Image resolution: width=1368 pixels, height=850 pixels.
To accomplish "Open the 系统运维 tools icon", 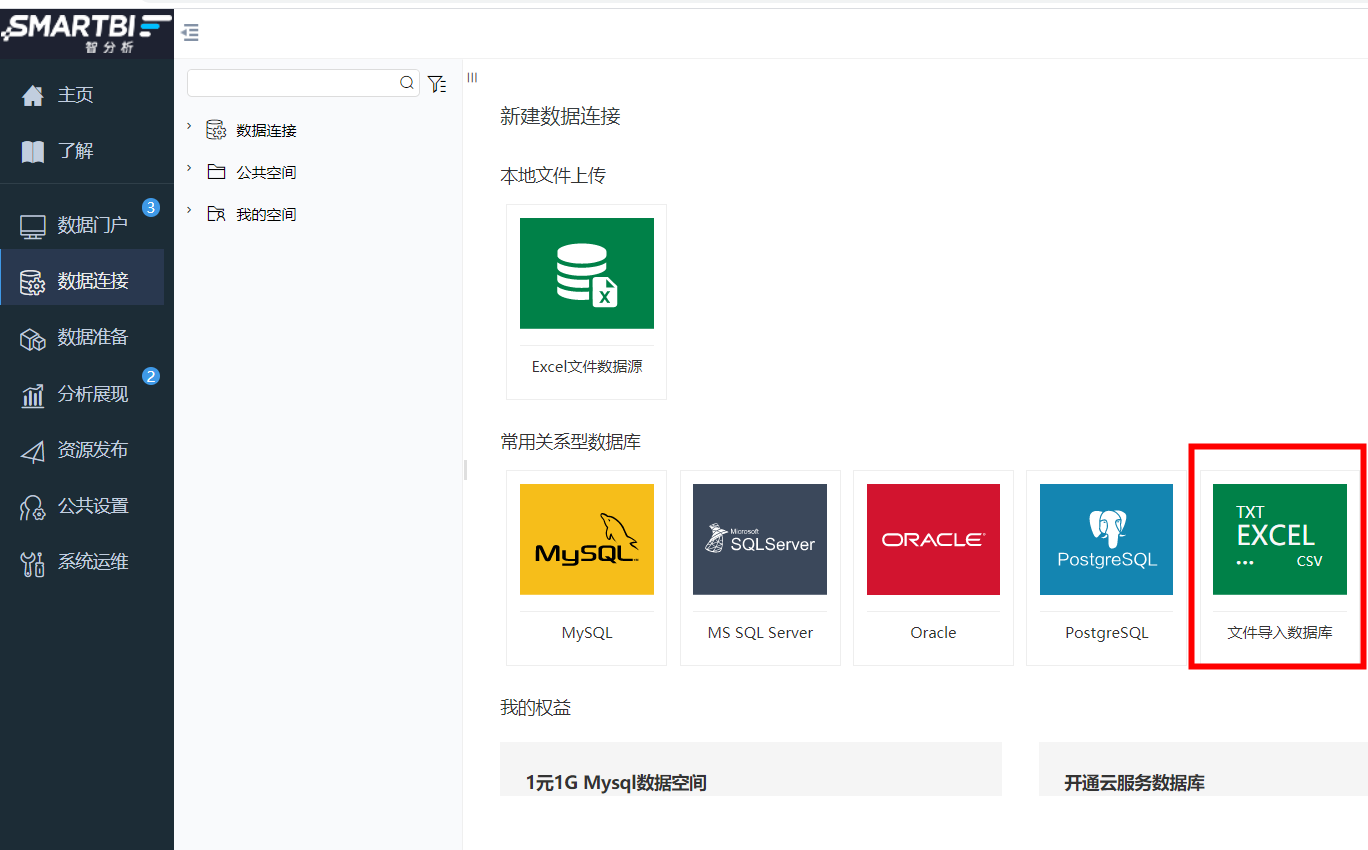I will pyautogui.click(x=33, y=563).
